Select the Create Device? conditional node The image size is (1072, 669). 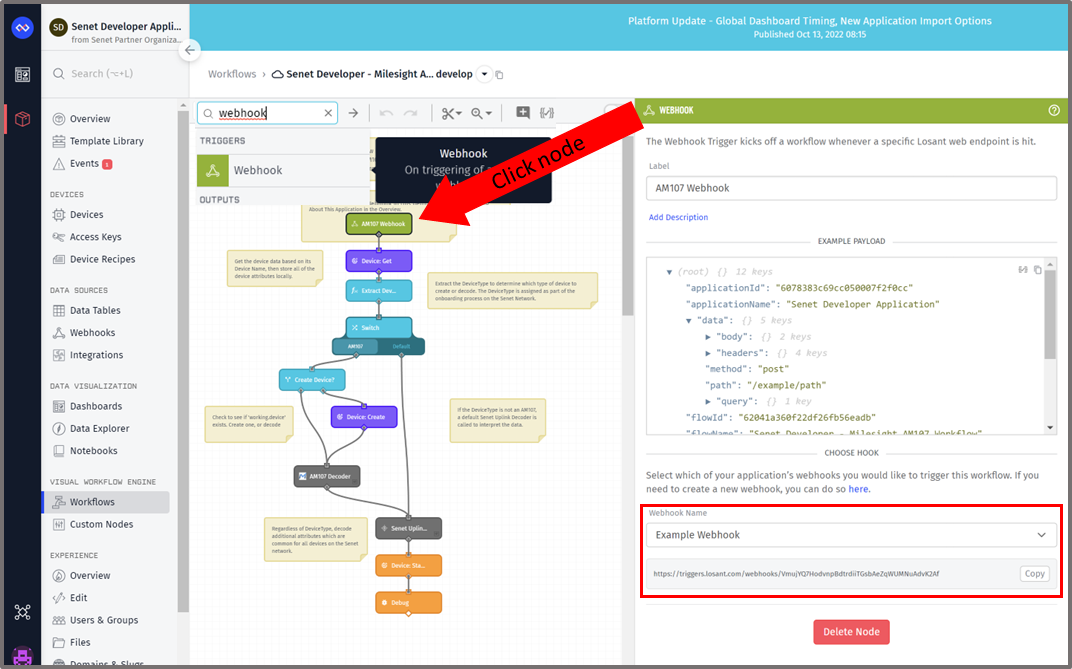pyautogui.click(x=312, y=380)
